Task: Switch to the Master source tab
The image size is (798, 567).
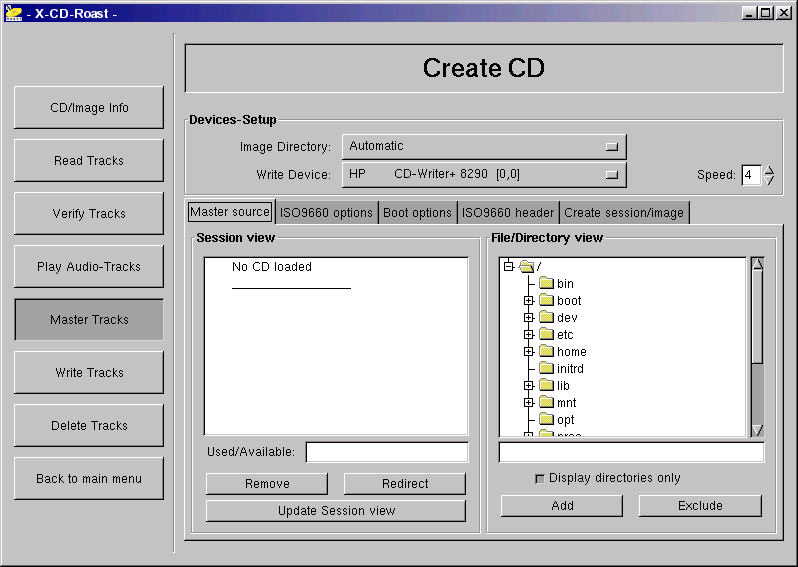Action: pos(230,212)
